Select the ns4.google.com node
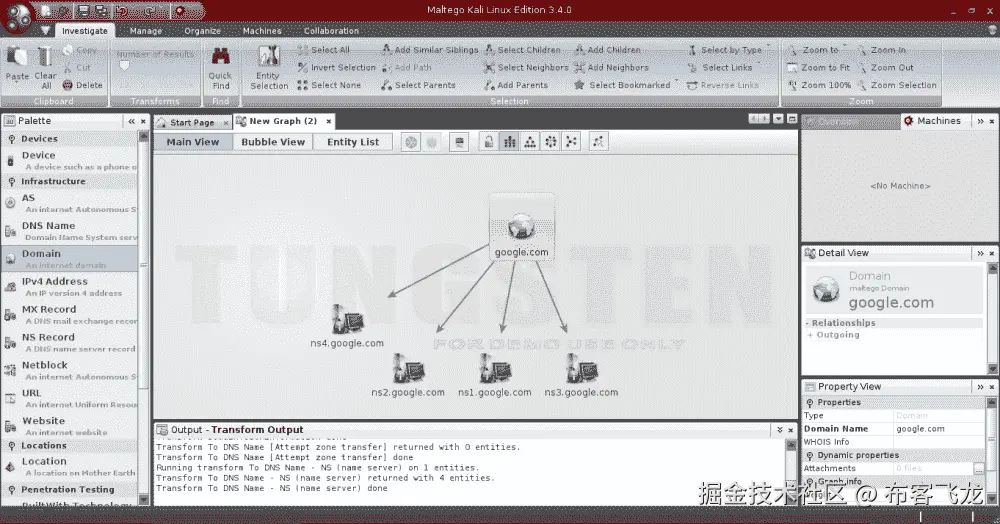Viewport: 1000px width, 524px height. (x=347, y=325)
